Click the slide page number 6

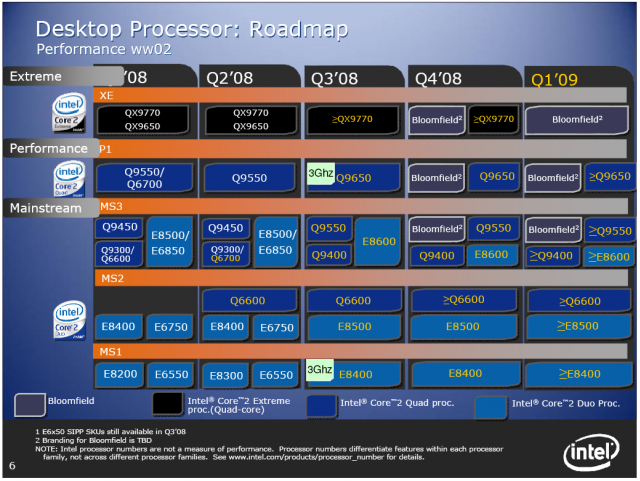pyautogui.click(x=12, y=465)
